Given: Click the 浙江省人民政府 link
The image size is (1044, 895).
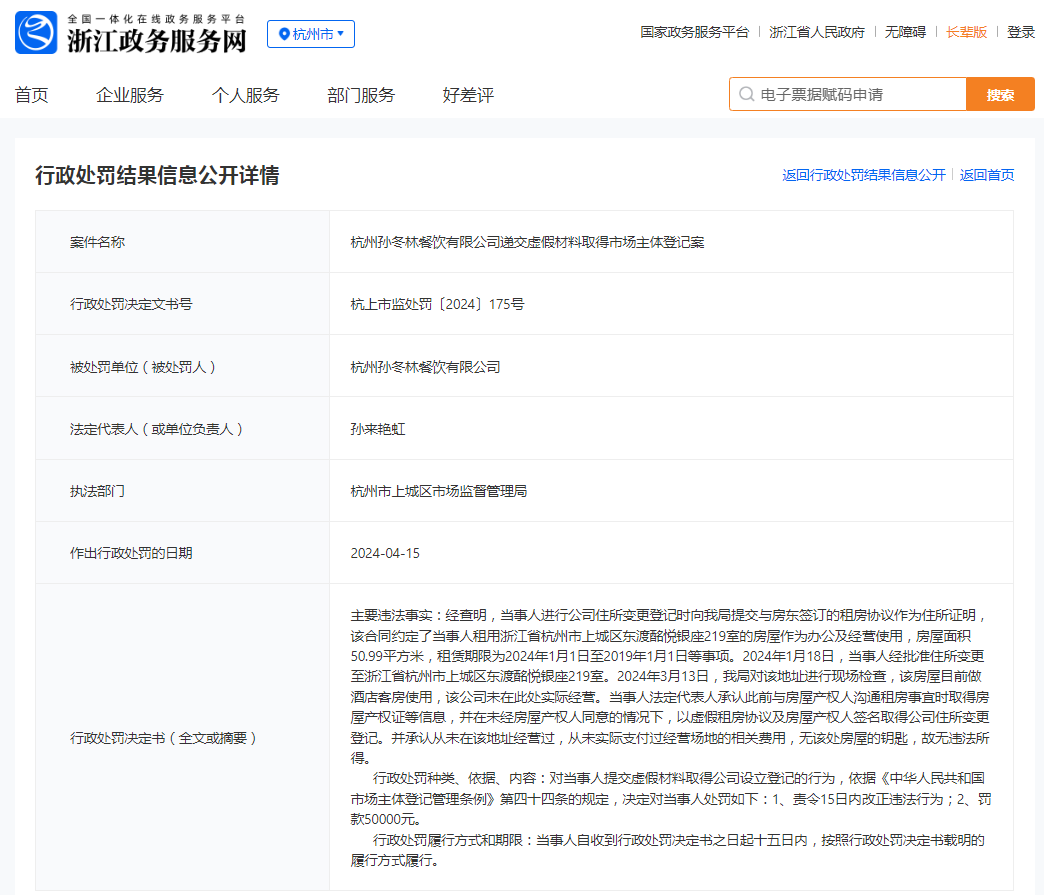Looking at the screenshot, I should point(817,32).
